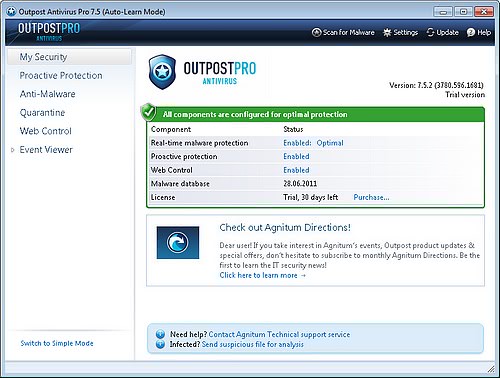Open the Event Viewer section

point(46,150)
